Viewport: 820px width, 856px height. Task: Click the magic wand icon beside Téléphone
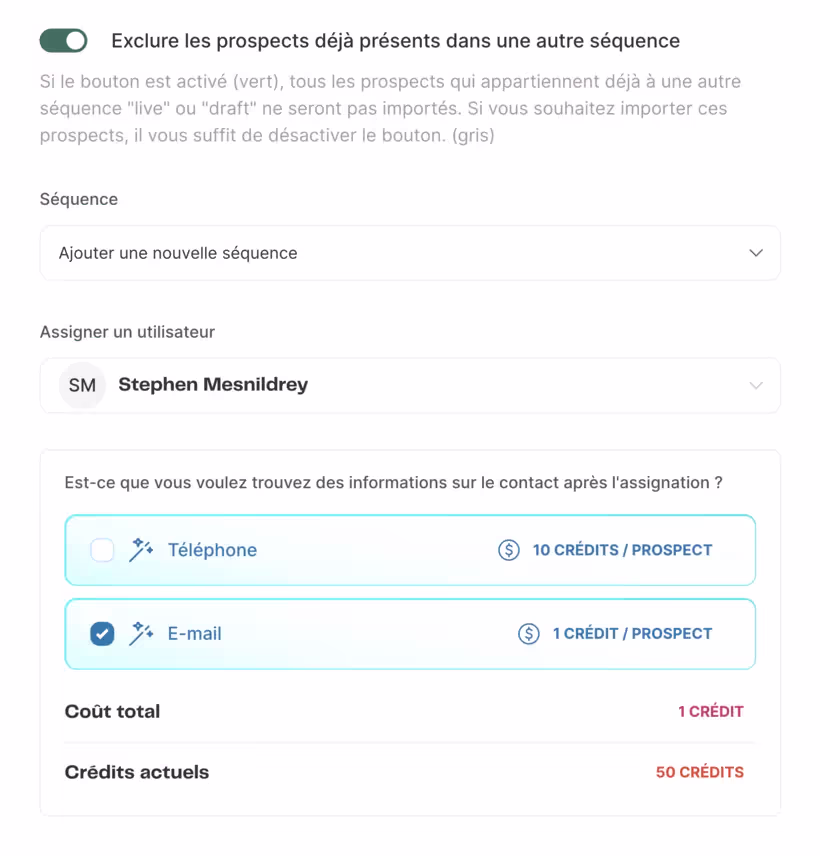click(141, 550)
